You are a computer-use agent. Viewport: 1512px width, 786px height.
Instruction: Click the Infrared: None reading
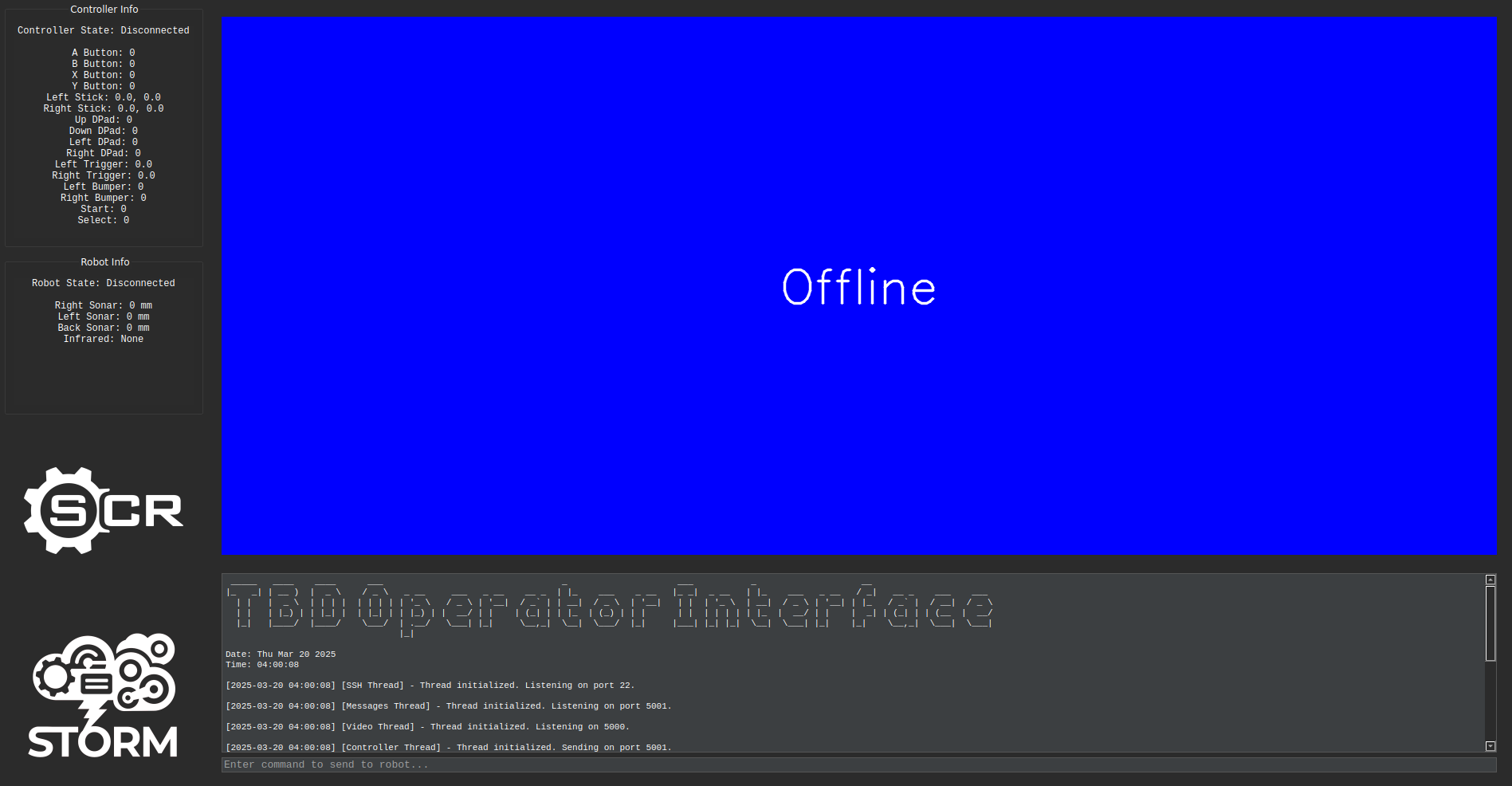click(104, 339)
